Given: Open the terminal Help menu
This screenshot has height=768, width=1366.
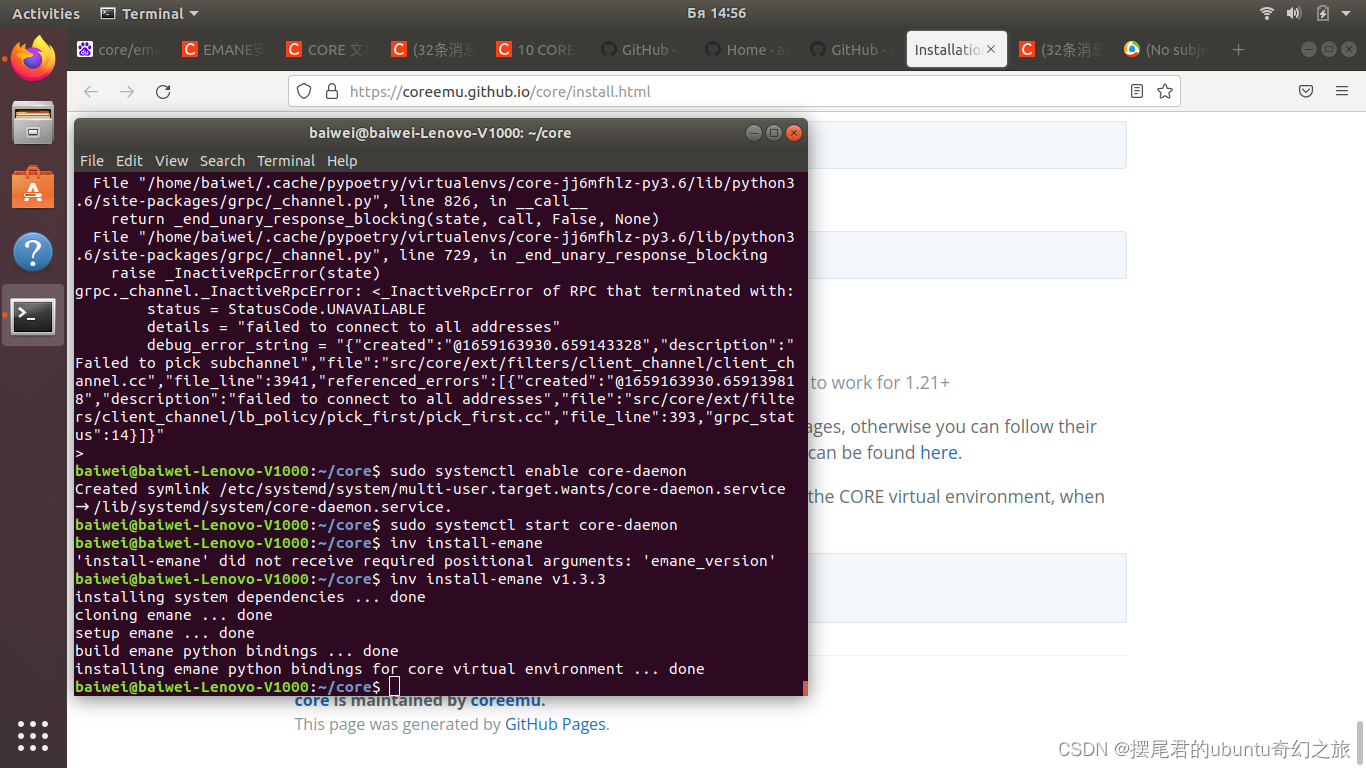Looking at the screenshot, I should [342, 161].
